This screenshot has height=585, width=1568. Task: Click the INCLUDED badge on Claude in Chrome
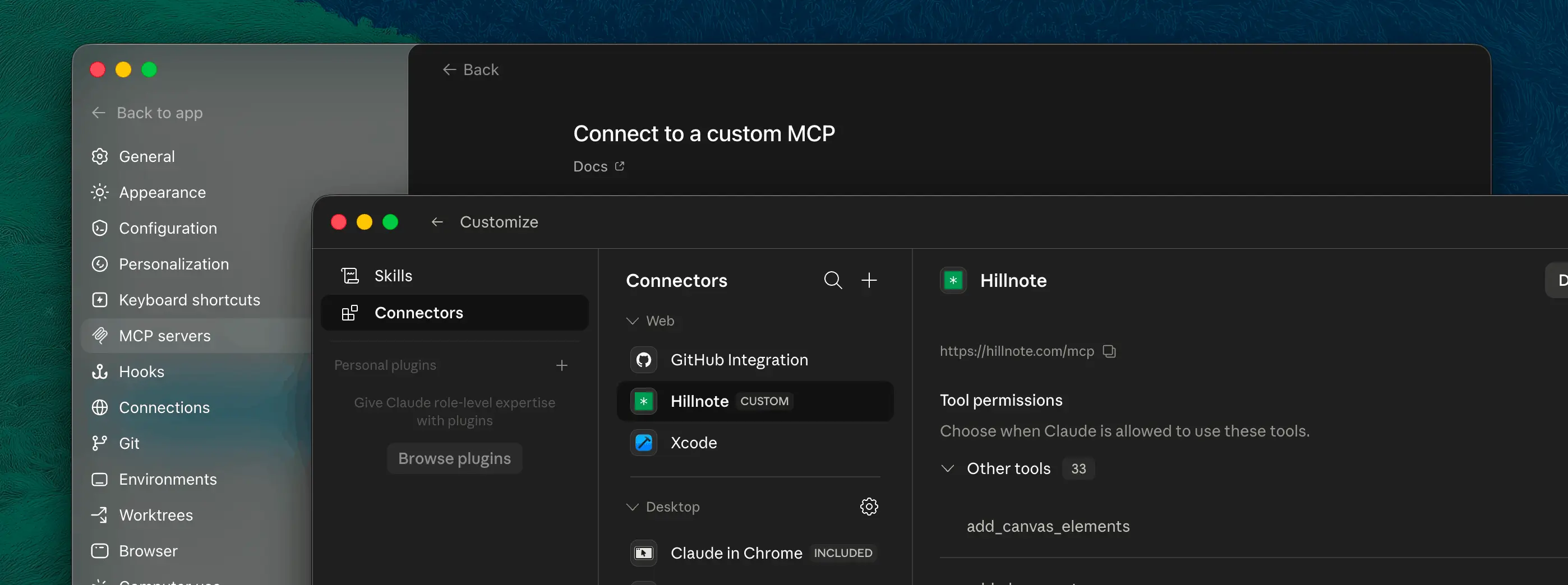(x=843, y=552)
